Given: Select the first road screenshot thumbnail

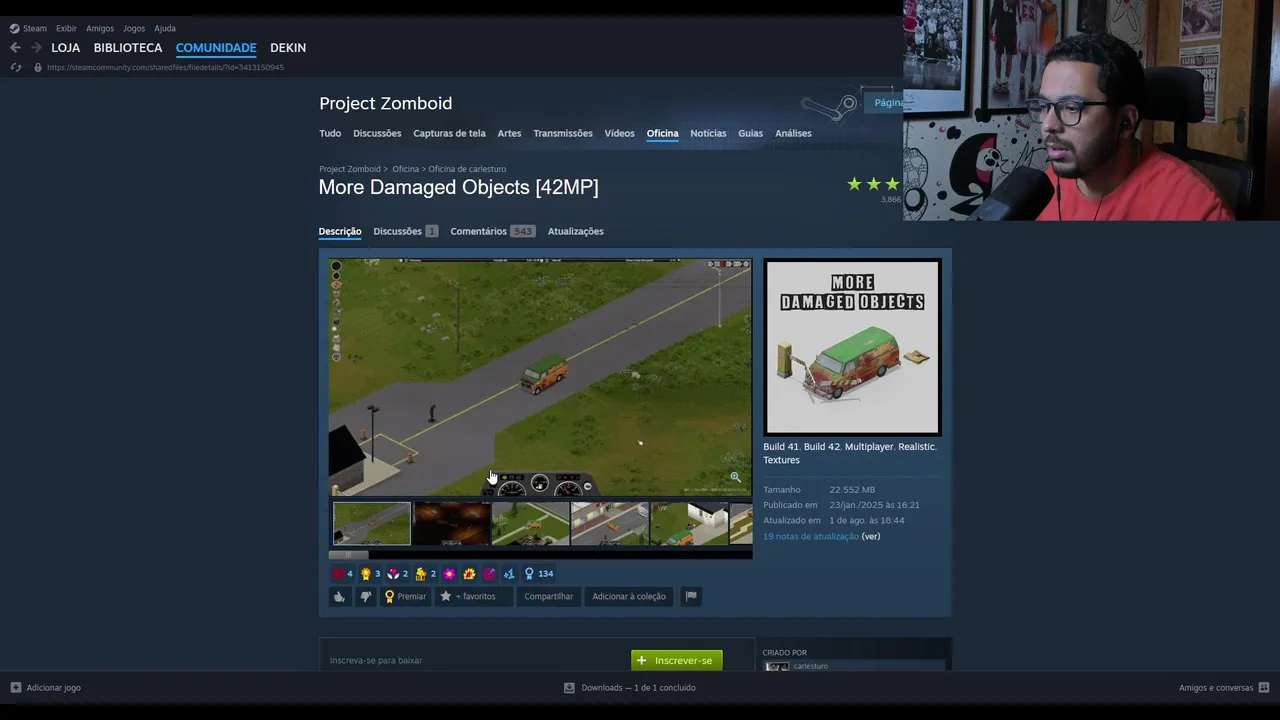Looking at the screenshot, I should pyautogui.click(x=372, y=524).
